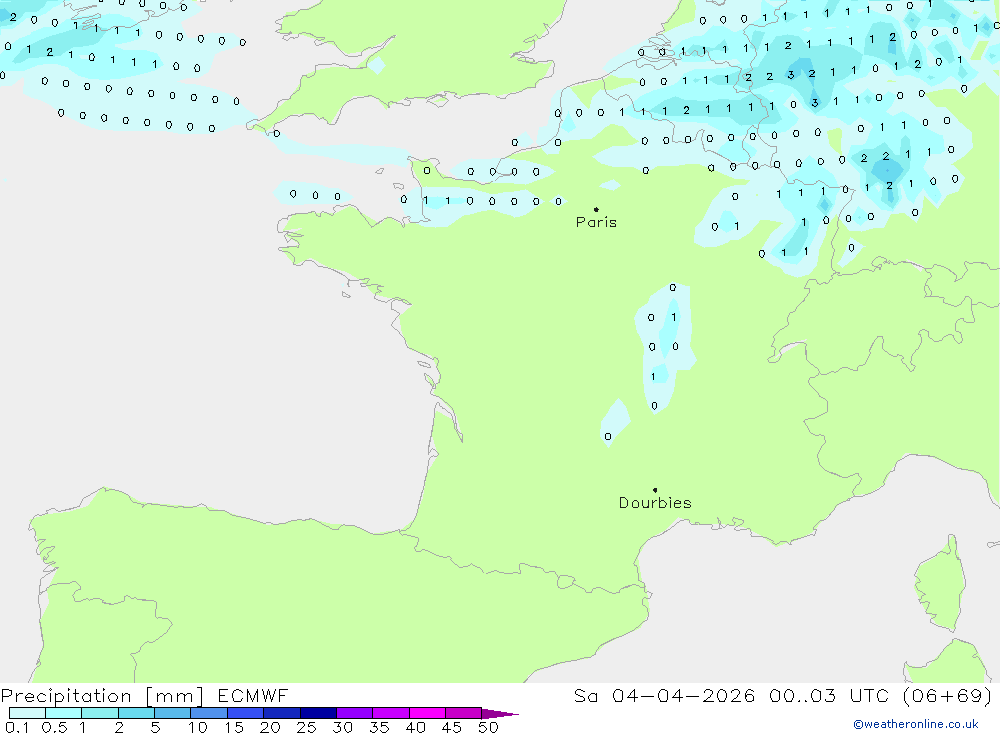This screenshot has width=1000, height=733.
Task: Select the 10 mm legend color swatch
Action: coord(209,713)
